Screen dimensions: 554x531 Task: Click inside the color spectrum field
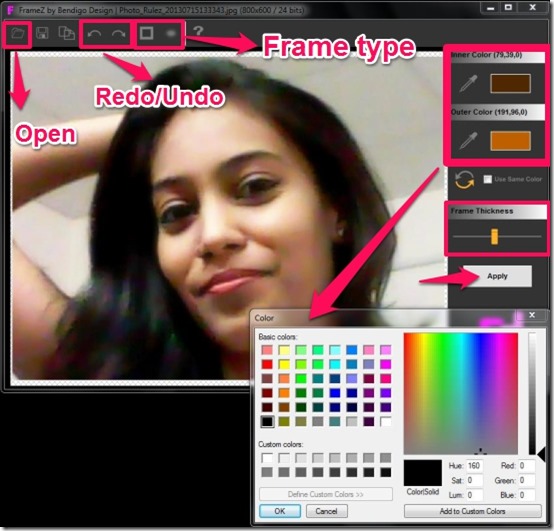pos(461,393)
